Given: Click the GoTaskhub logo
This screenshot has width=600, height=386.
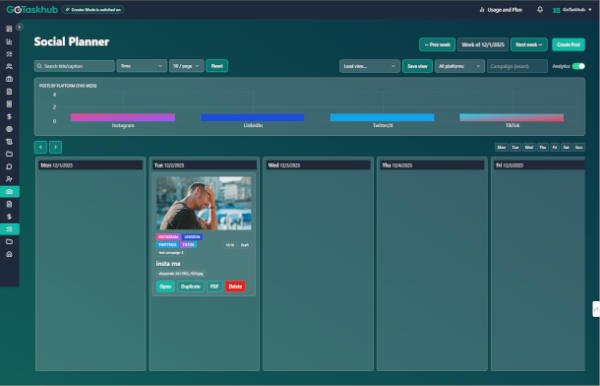Looking at the screenshot, I should tap(32, 10).
